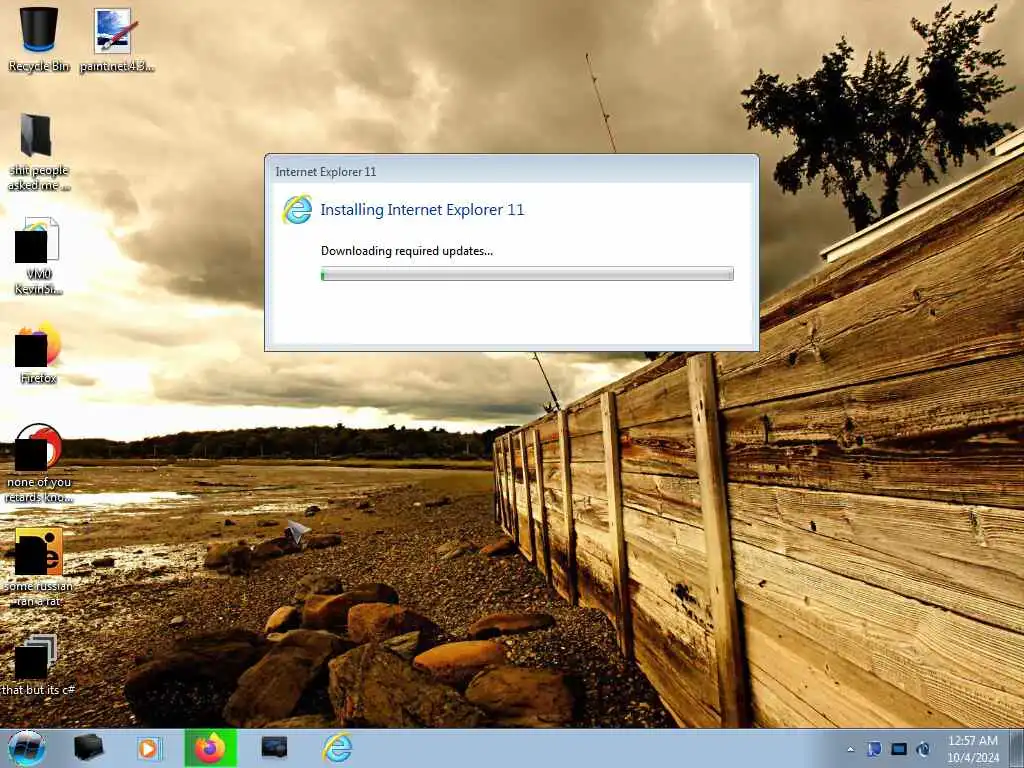Click the Internet Explorer logo in installer dialog
The height and width of the screenshot is (768, 1024).
click(x=297, y=210)
